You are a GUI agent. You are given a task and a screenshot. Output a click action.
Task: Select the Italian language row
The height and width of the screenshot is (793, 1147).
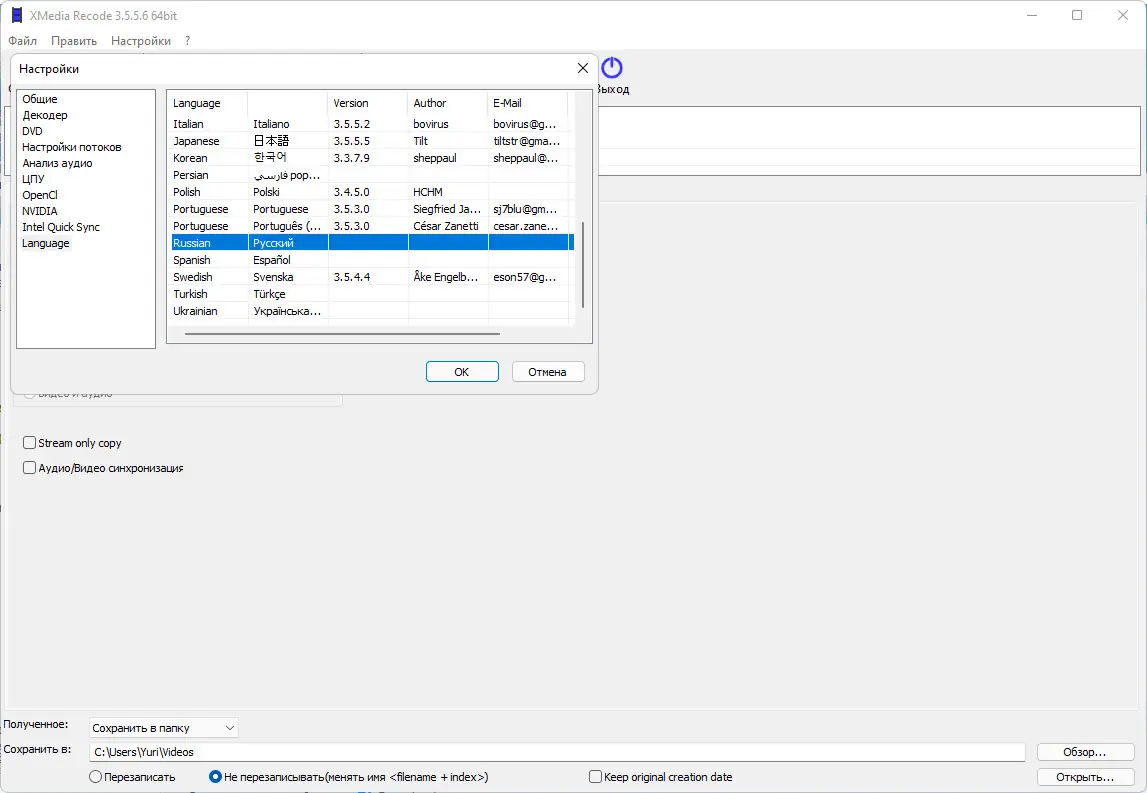coord(370,124)
